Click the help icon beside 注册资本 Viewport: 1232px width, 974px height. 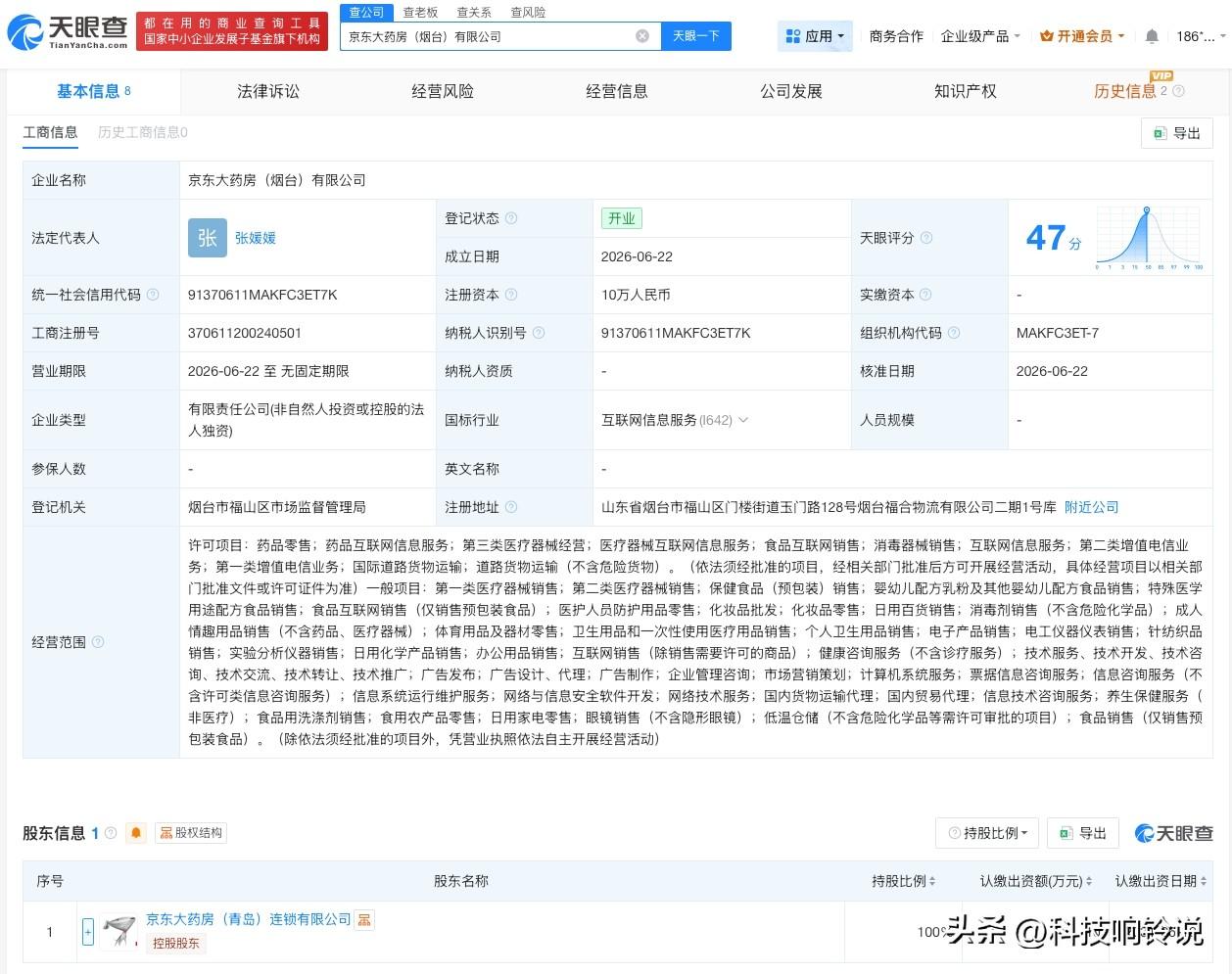coord(511,295)
